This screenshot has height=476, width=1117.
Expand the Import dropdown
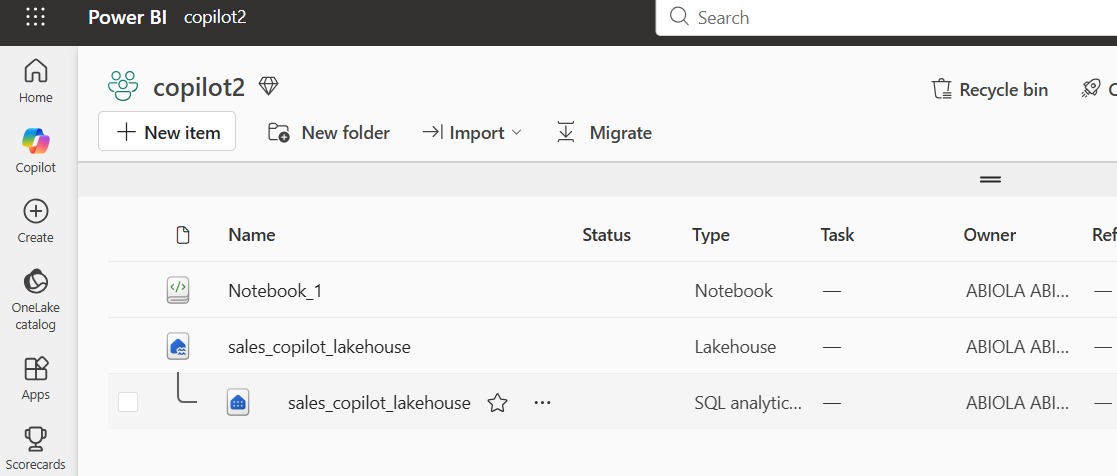(x=472, y=133)
